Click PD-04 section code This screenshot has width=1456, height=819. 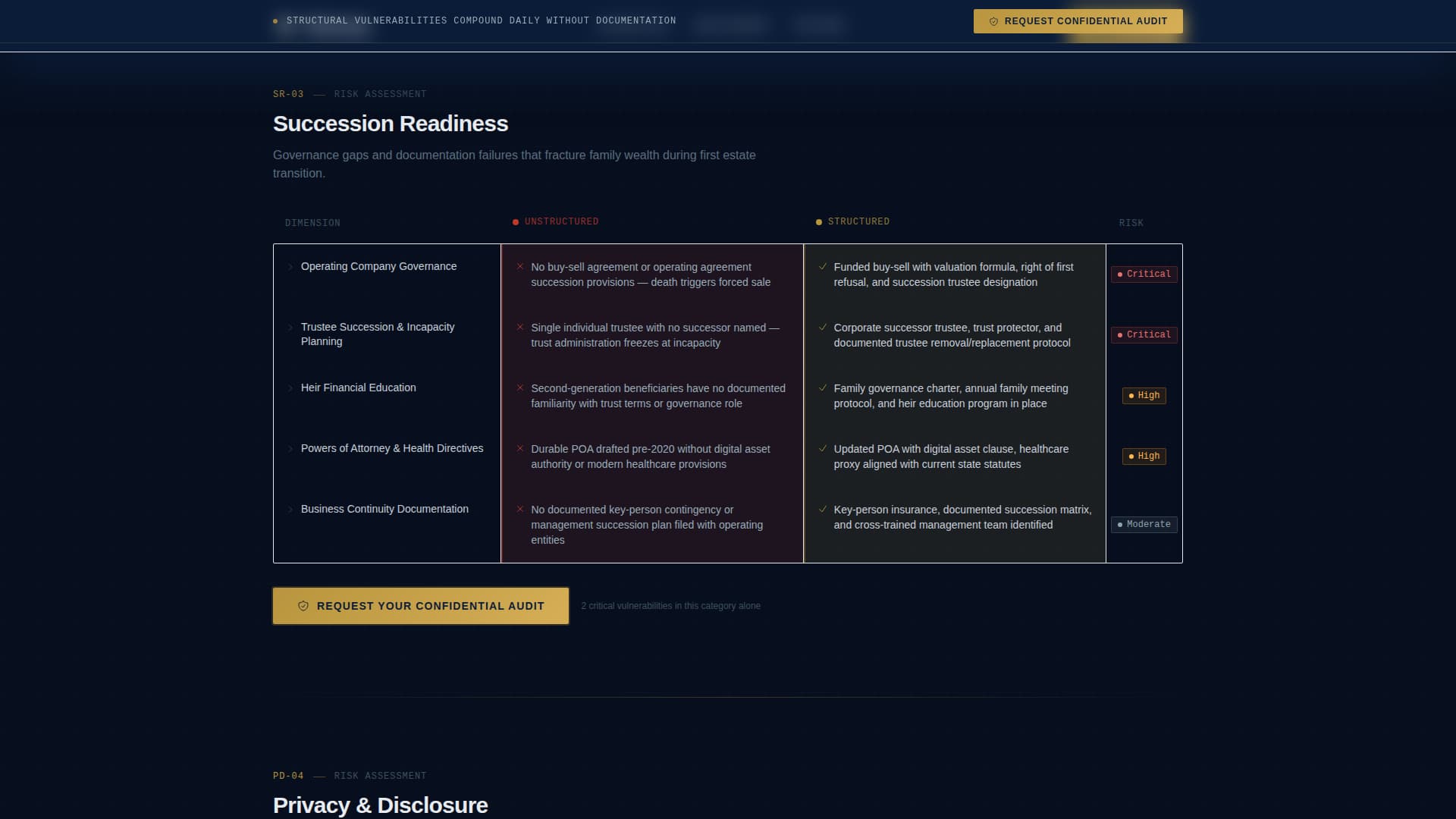coord(288,776)
